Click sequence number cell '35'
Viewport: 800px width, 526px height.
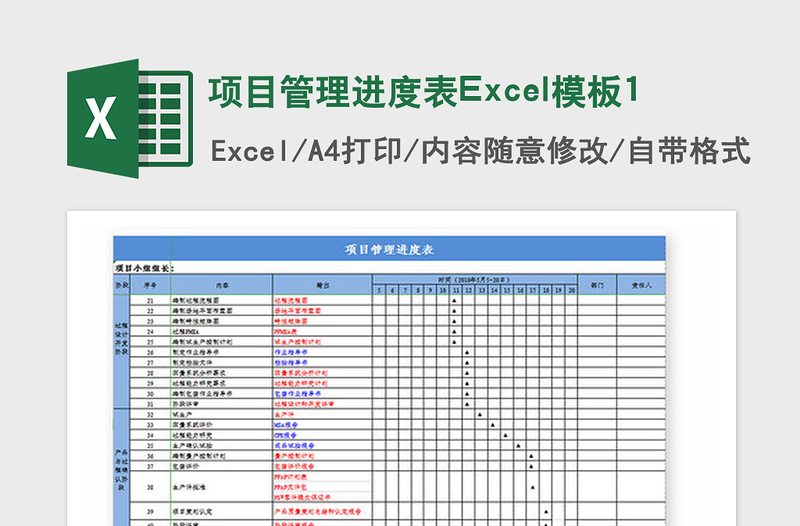point(150,445)
